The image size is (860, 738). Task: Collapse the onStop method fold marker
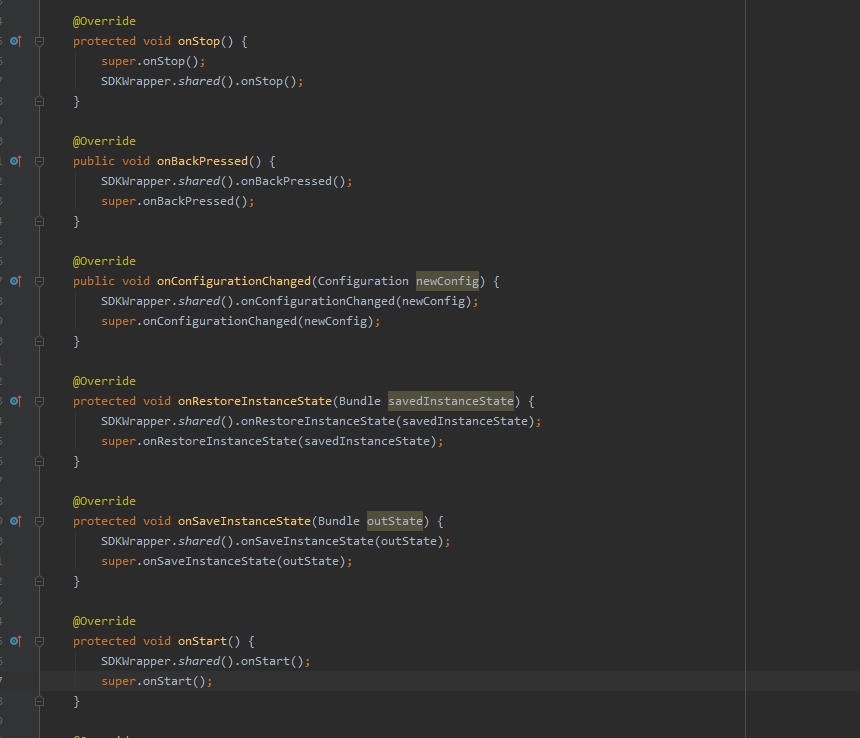click(x=39, y=41)
